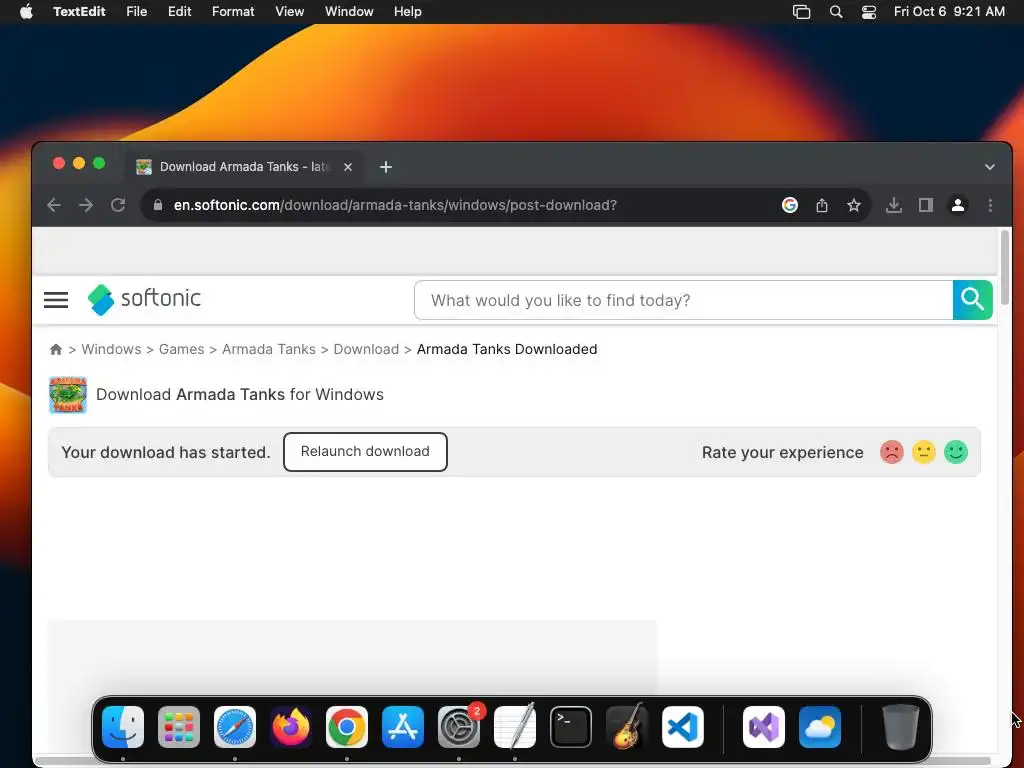Rate experience with yellow neutral face

coord(923,452)
